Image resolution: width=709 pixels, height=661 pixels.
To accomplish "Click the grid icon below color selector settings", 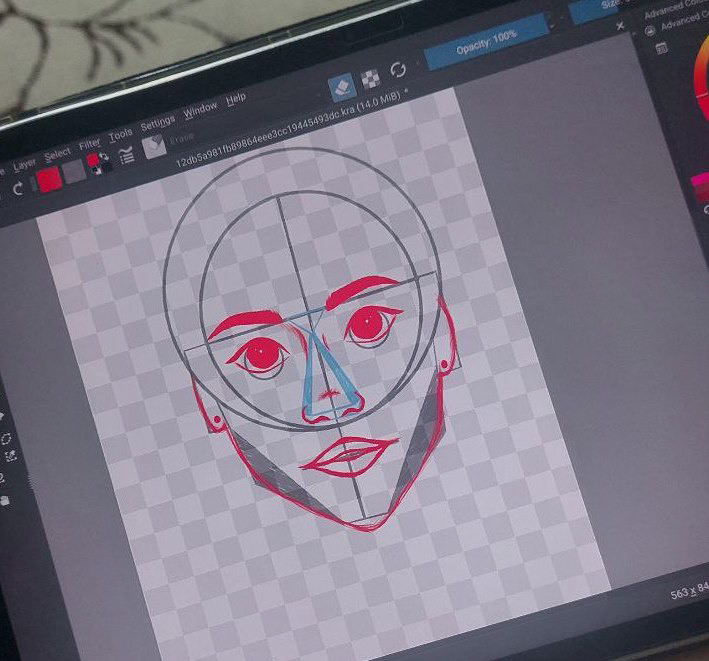I will [662, 48].
